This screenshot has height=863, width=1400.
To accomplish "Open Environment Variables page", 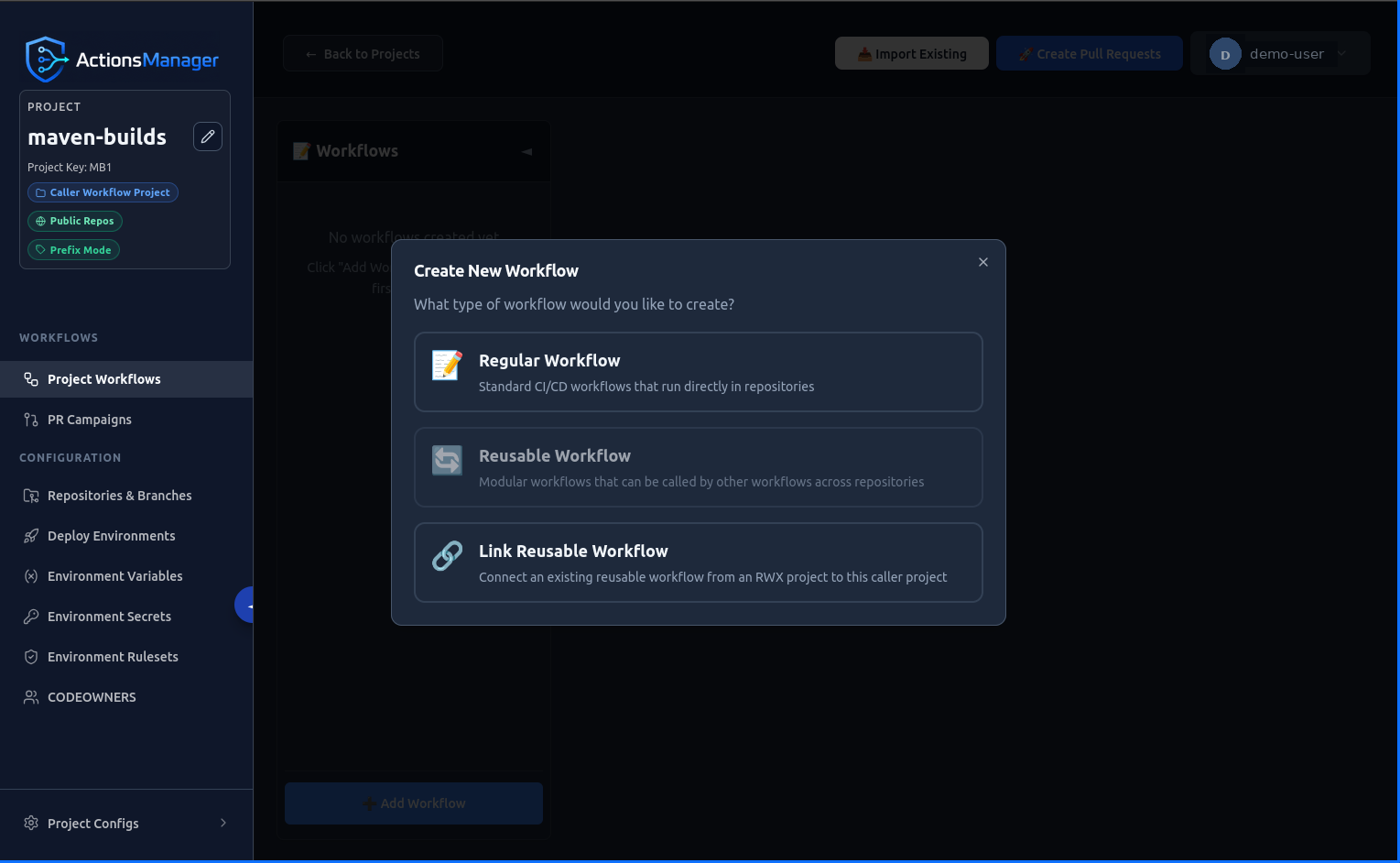I will click(x=126, y=576).
